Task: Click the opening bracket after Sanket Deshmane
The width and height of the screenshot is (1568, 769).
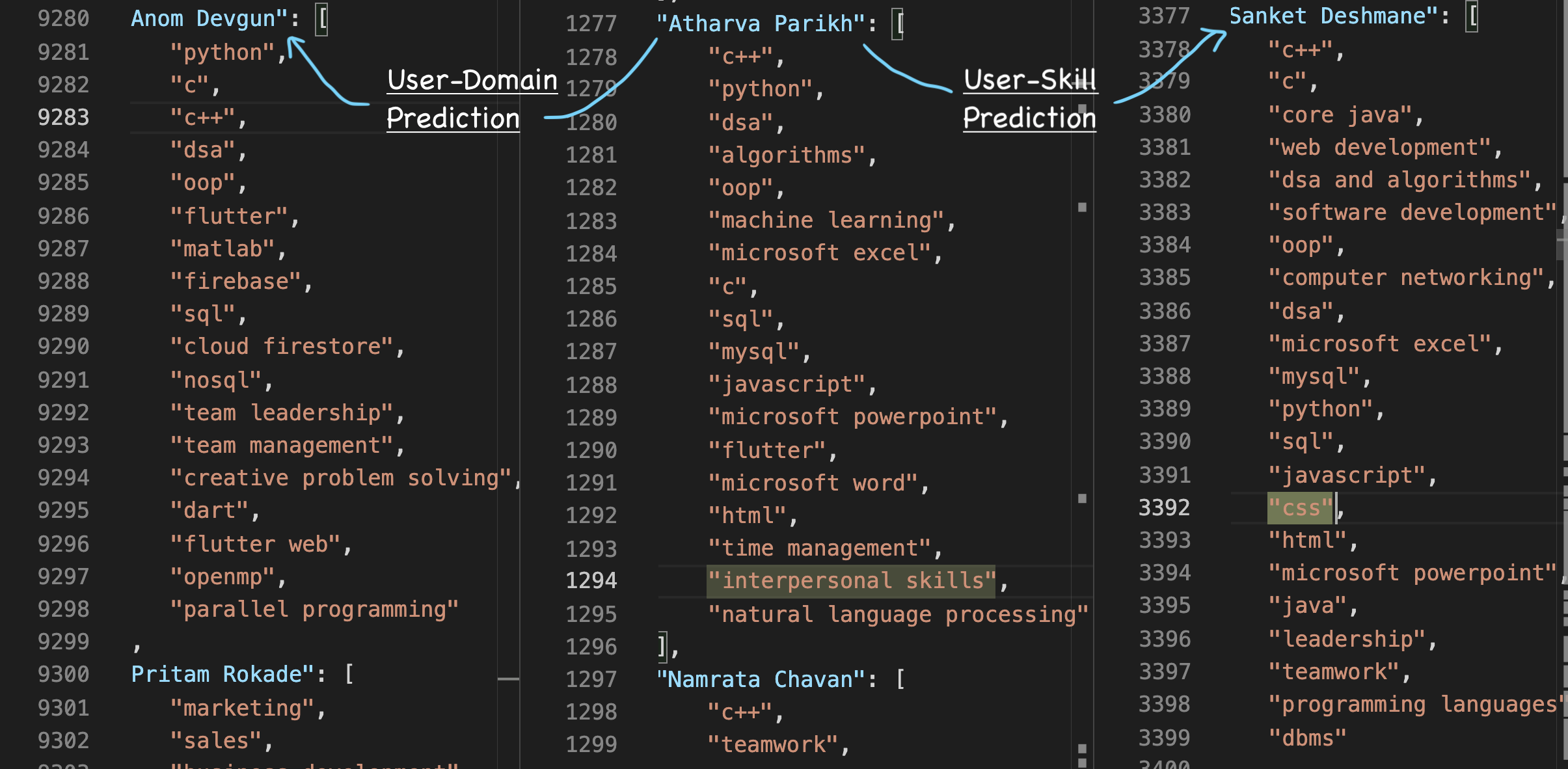Action: pyautogui.click(x=1471, y=16)
